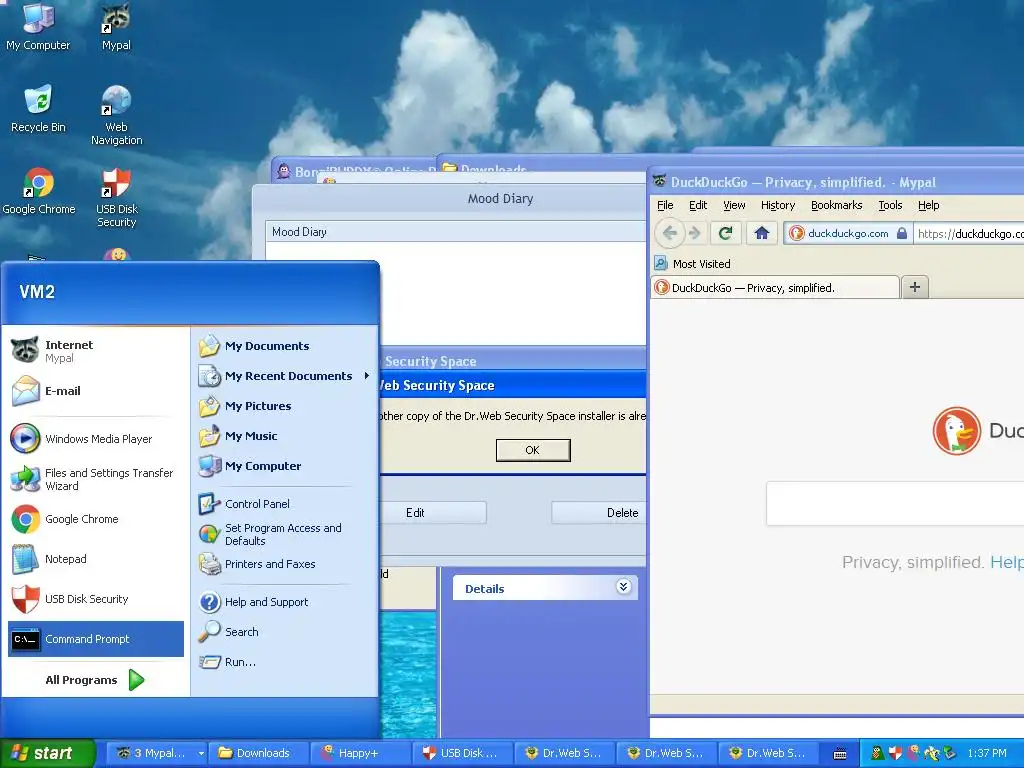Select the Web Navigation desktop shortcut
This screenshot has height=768, width=1024.
(x=116, y=115)
